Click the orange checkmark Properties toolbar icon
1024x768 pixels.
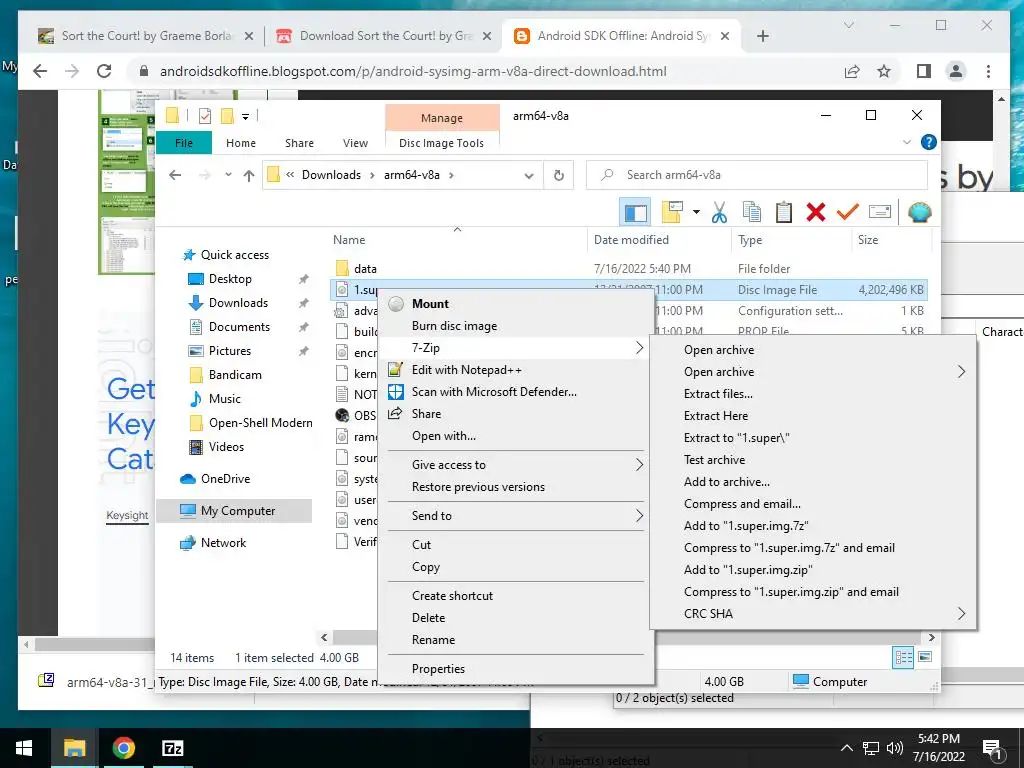click(848, 212)
